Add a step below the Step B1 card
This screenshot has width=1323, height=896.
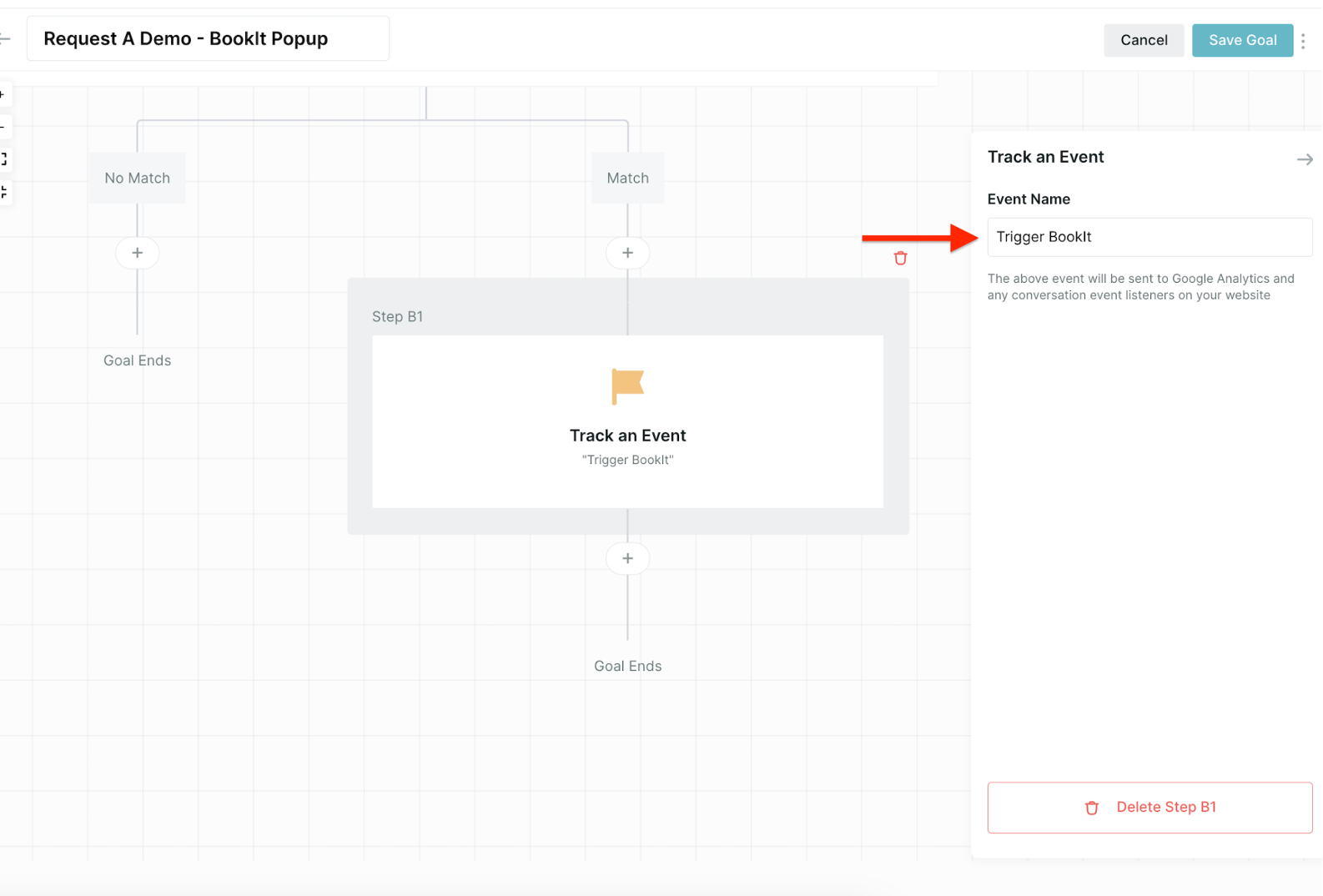coord(628,558)
